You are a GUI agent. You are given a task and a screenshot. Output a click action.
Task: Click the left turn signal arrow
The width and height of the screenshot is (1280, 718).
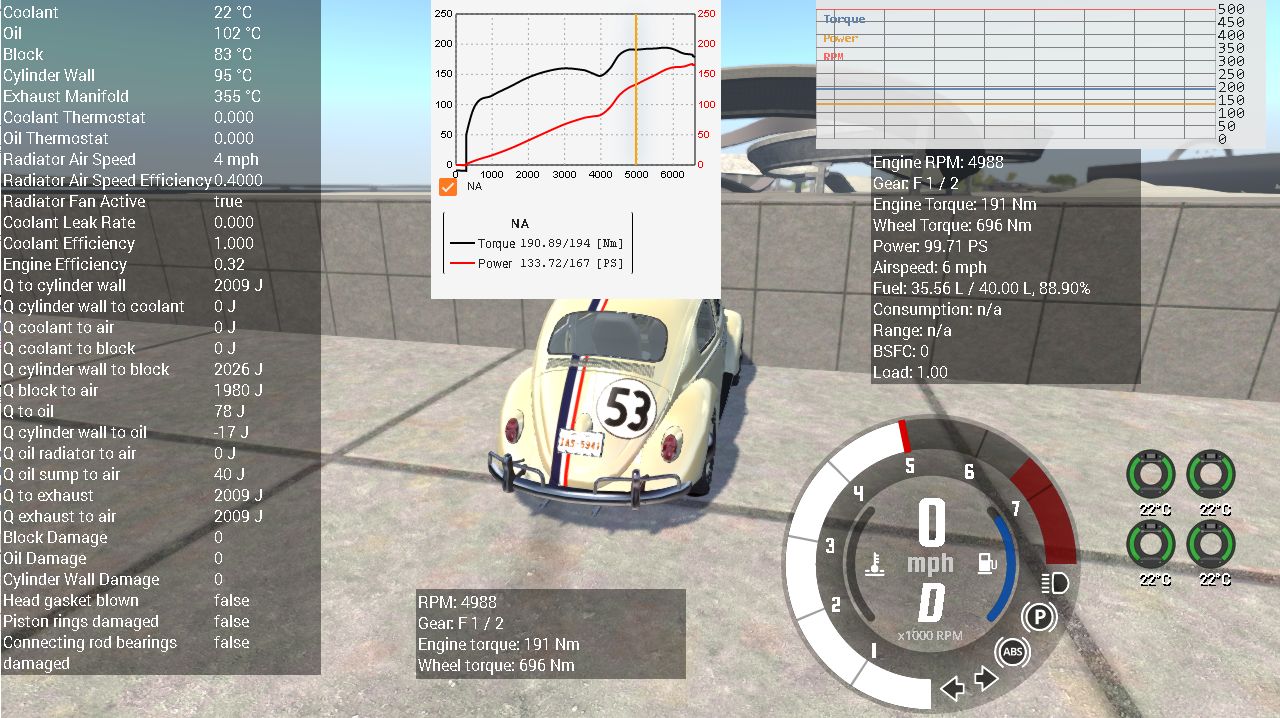tap(953, 688)
